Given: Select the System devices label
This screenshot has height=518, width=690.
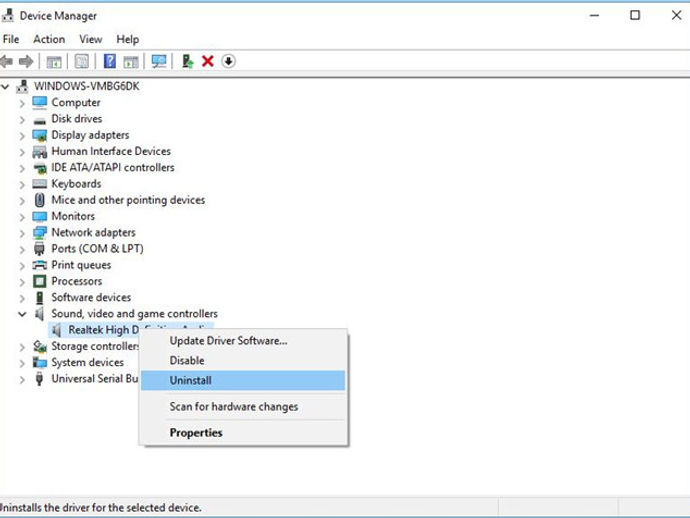Looking at the screenshot, I should tap(88, 363).
